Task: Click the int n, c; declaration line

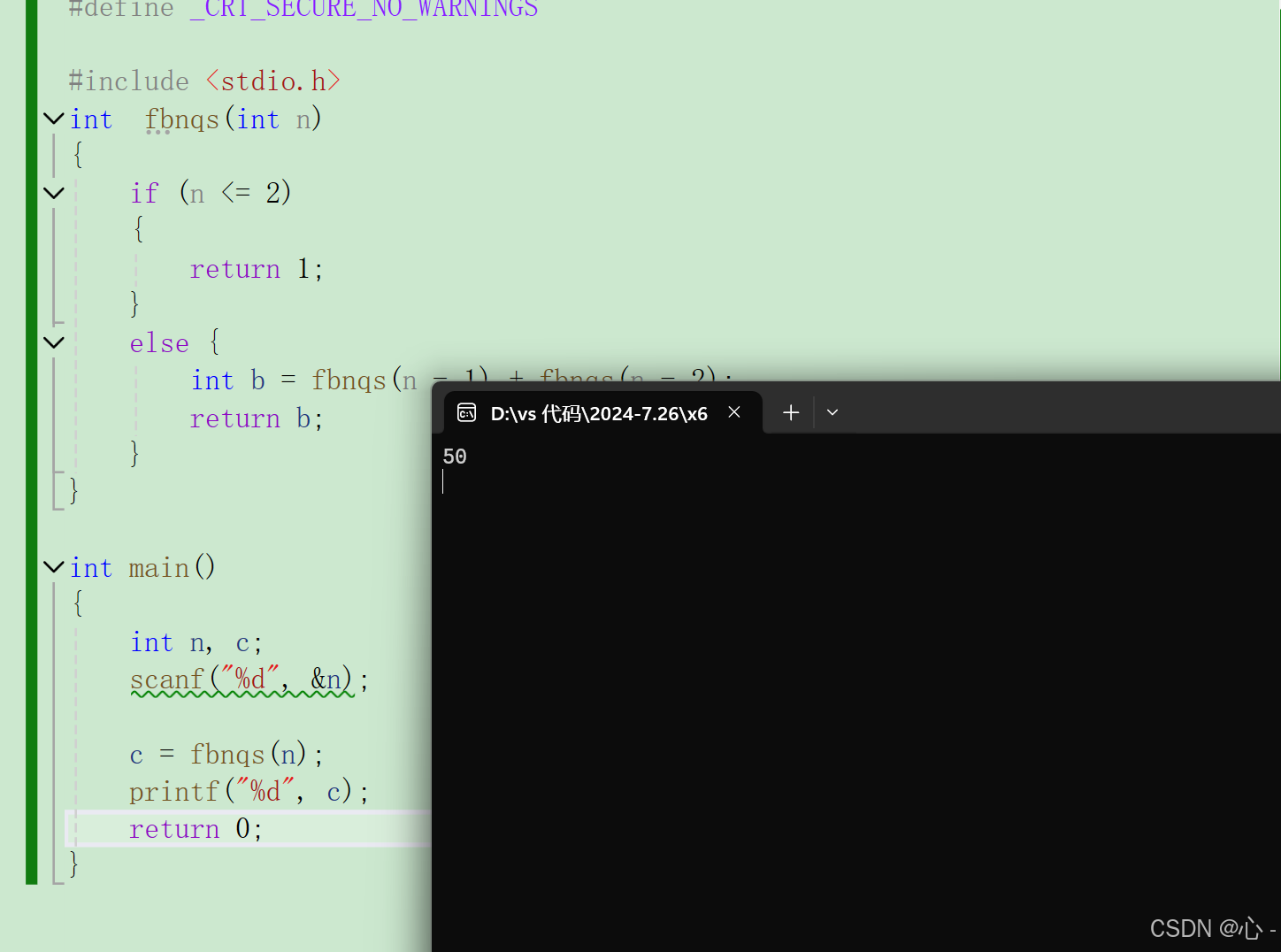Action: click(196, 642)
